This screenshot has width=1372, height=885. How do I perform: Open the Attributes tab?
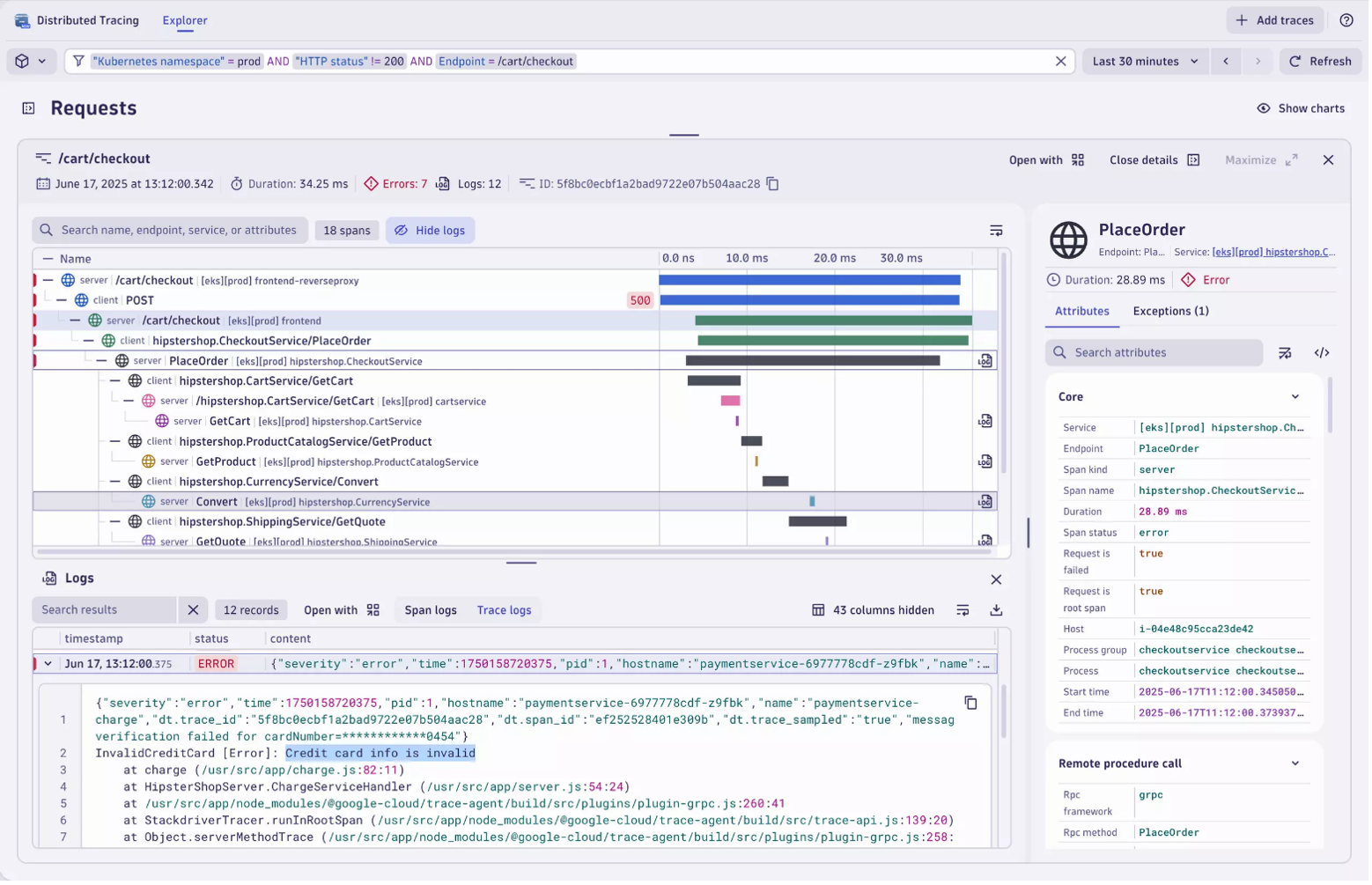(x=1085, y=312)
